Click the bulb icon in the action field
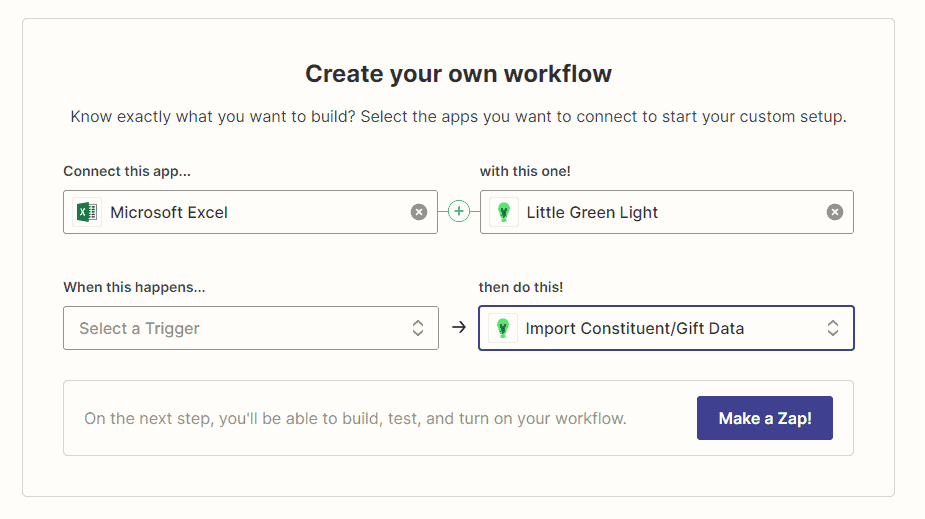925x519 pixels. tap(503, 328)
